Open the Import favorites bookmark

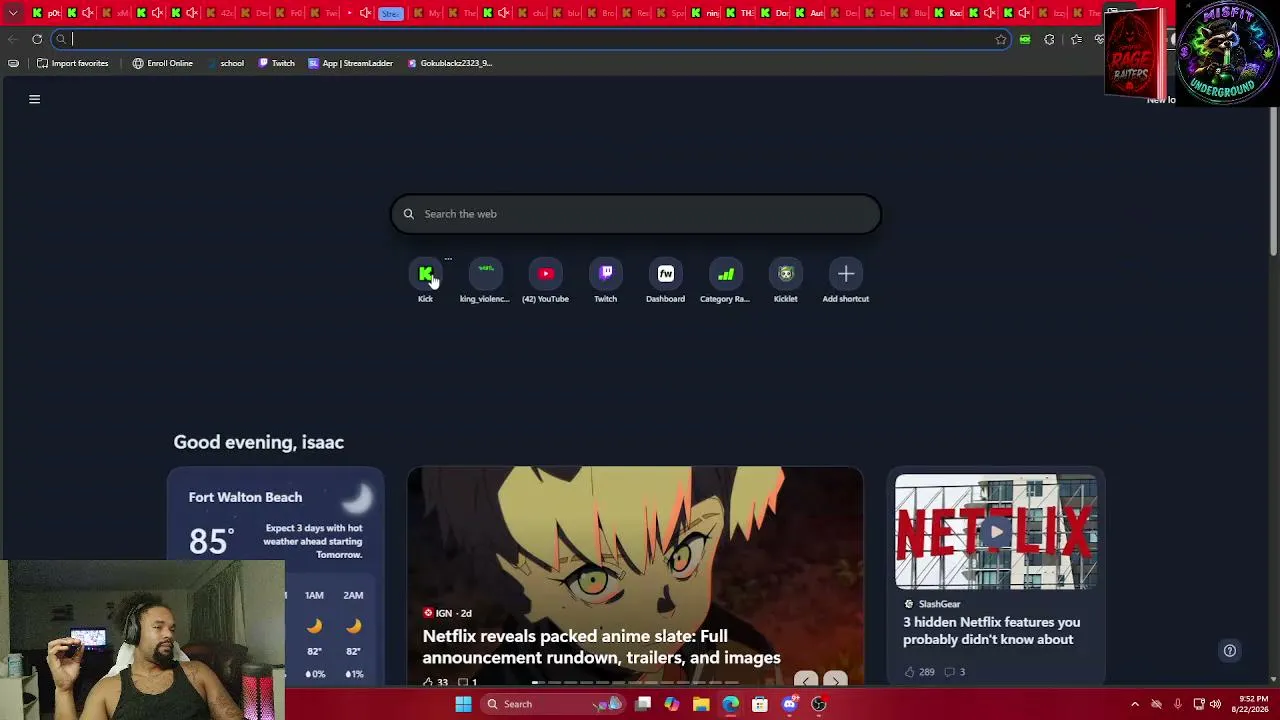72,63
